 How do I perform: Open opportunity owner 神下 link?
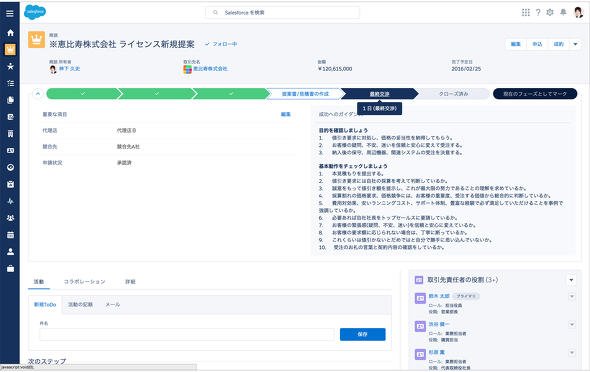[x=70, y=69]
